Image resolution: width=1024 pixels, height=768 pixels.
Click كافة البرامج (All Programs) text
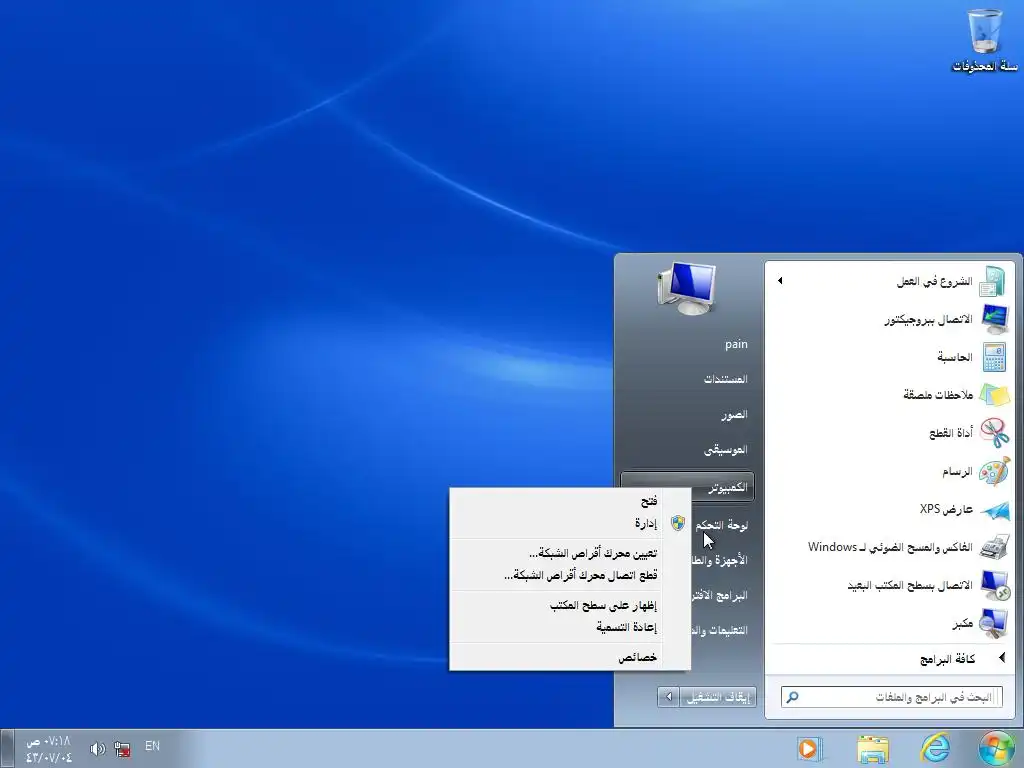pos(947,659)
